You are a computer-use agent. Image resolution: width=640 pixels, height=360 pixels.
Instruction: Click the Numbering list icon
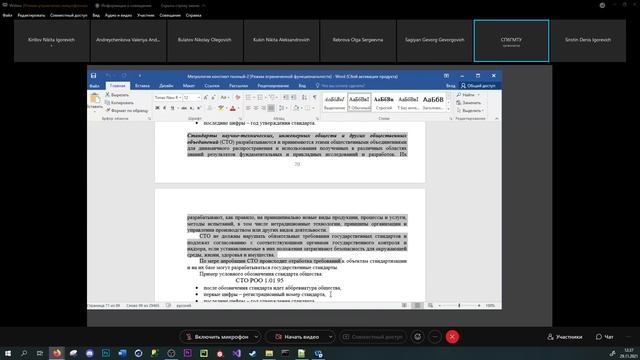(x=261, y=98)
